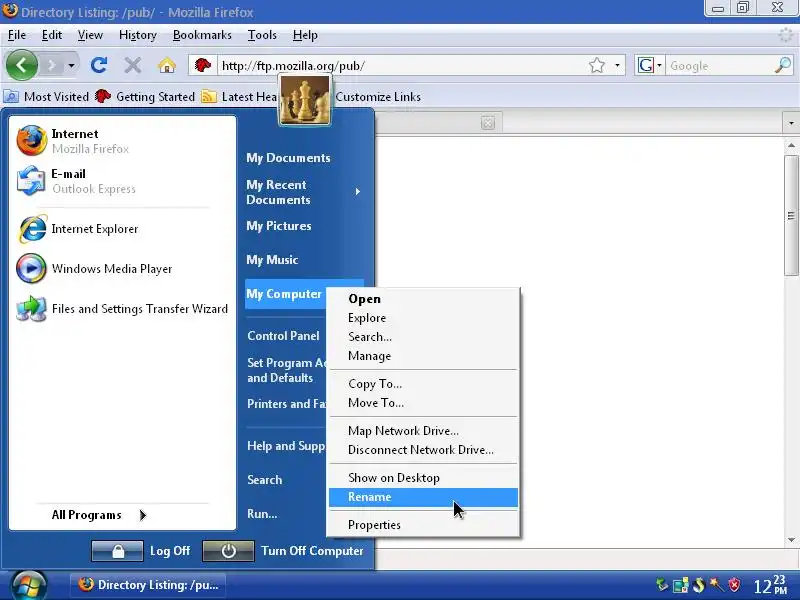This screenshot has width=800, height=600.
Task: Go to the Home page icon
Action: (167, 65)
